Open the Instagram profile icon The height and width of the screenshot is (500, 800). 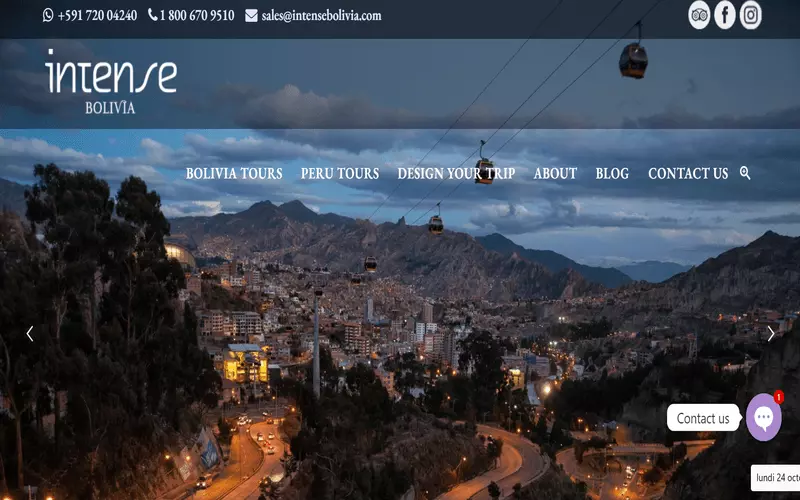tap(751, 15)
